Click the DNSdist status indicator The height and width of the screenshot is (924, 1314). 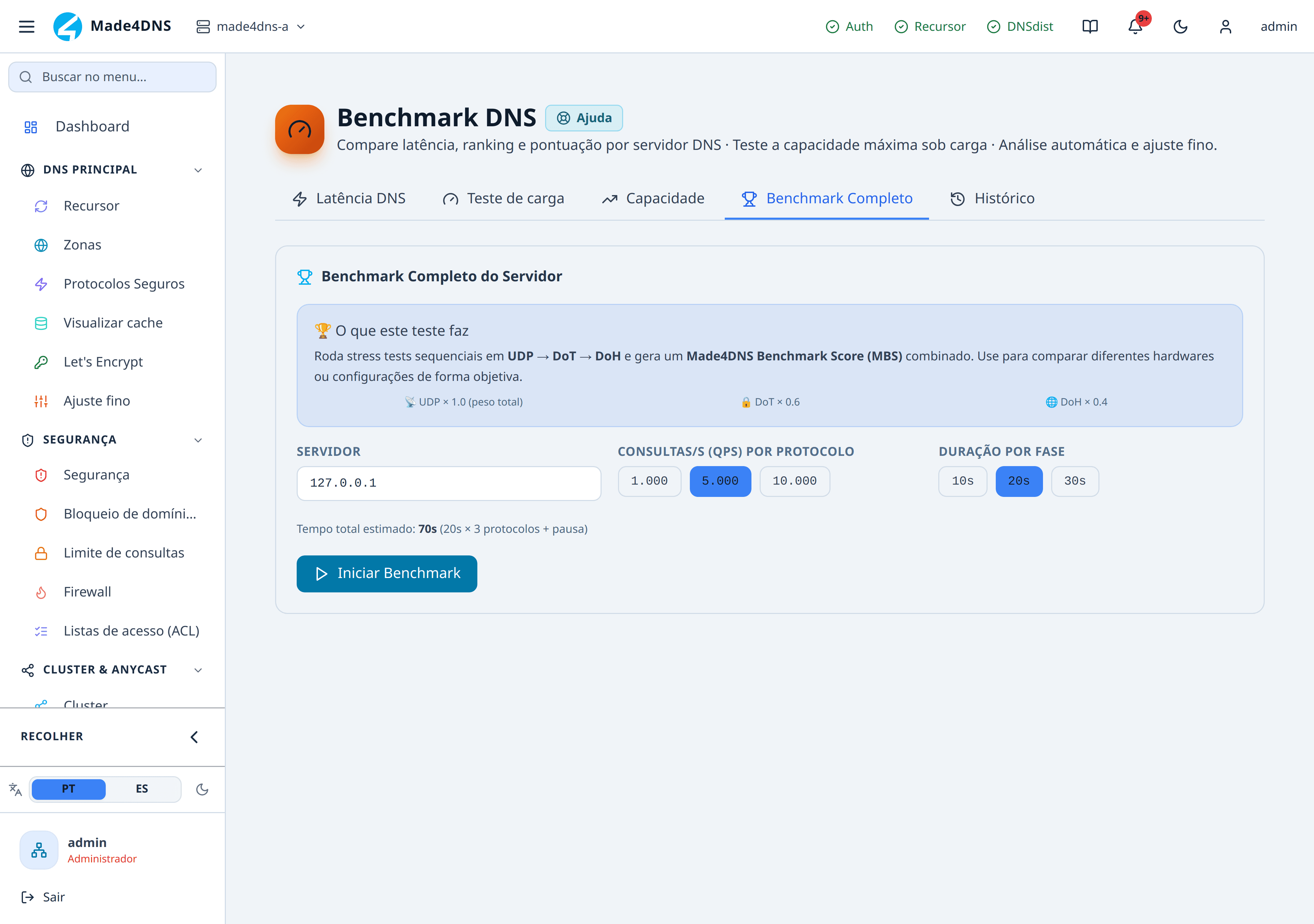[x=1020, y=26]
